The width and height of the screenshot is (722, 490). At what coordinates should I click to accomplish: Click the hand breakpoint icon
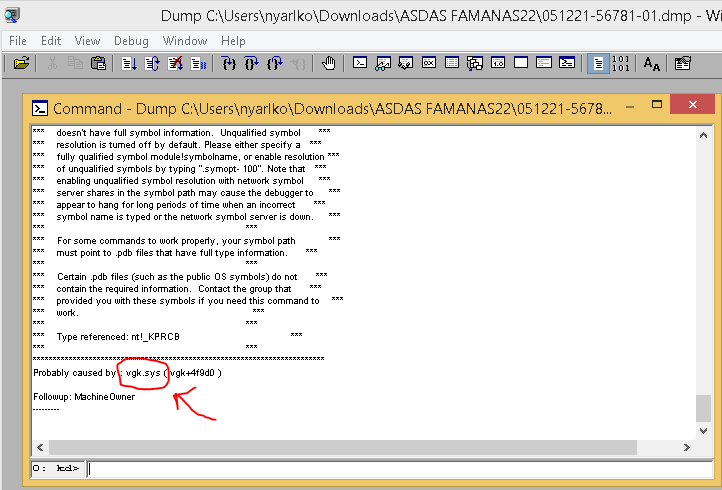[328, 63]
